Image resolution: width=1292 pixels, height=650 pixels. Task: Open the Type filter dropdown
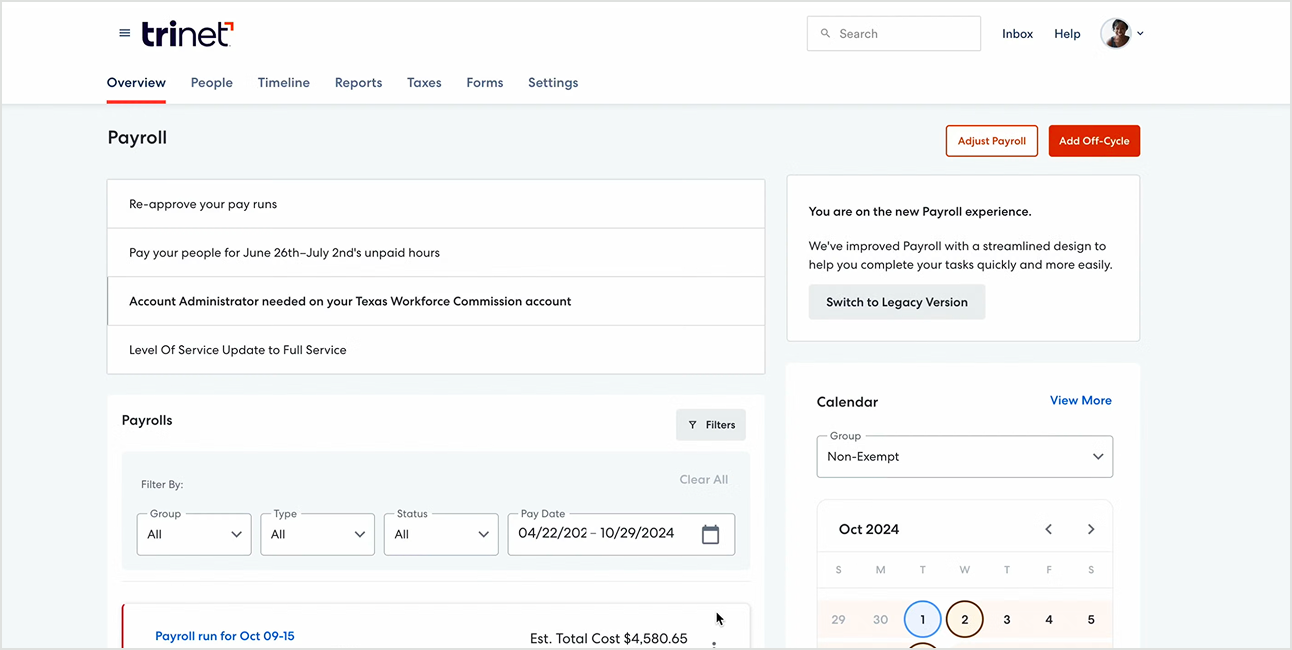click(x=318, y=534)
